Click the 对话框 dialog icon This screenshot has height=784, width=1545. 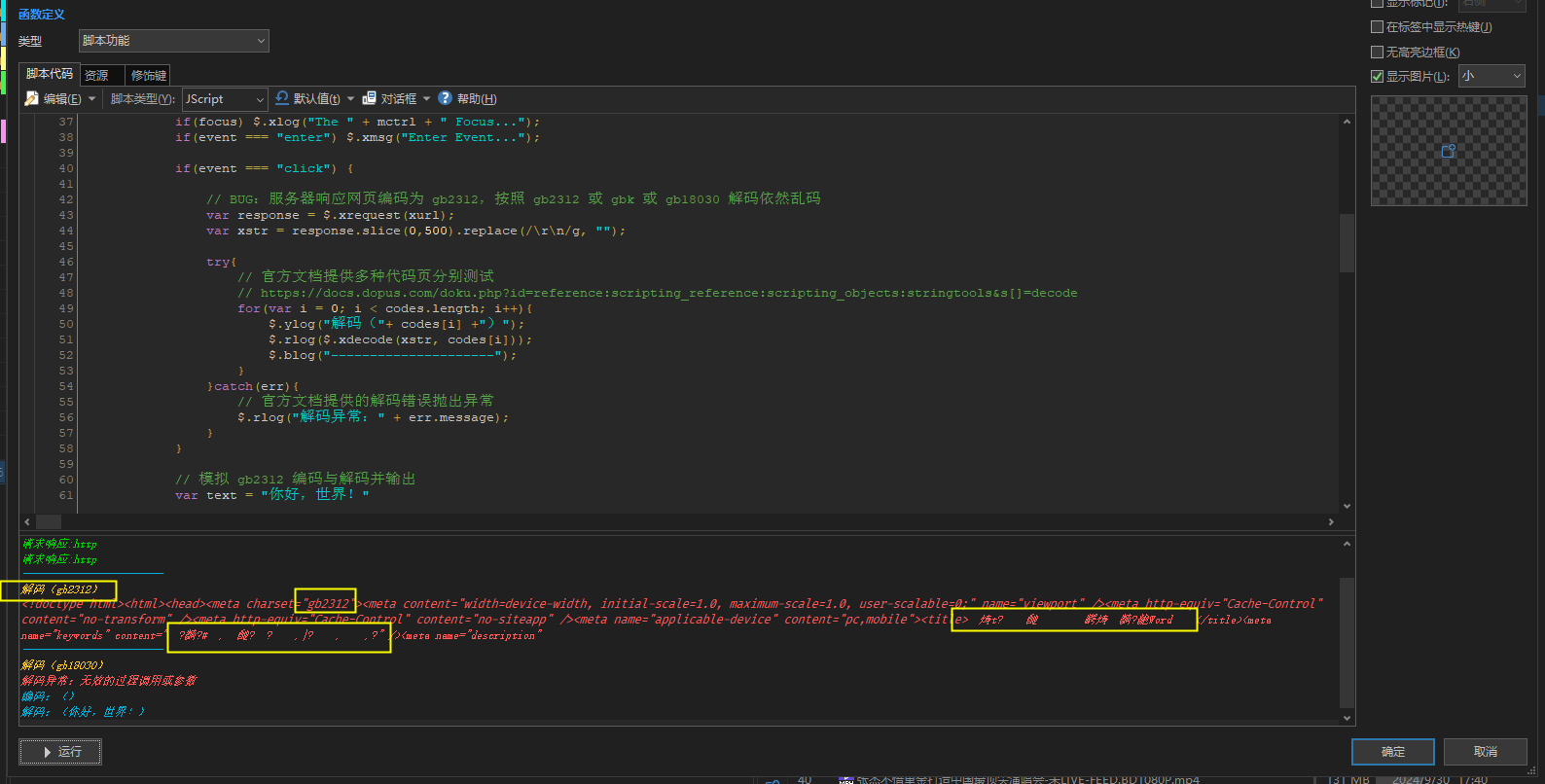point(370,98)
